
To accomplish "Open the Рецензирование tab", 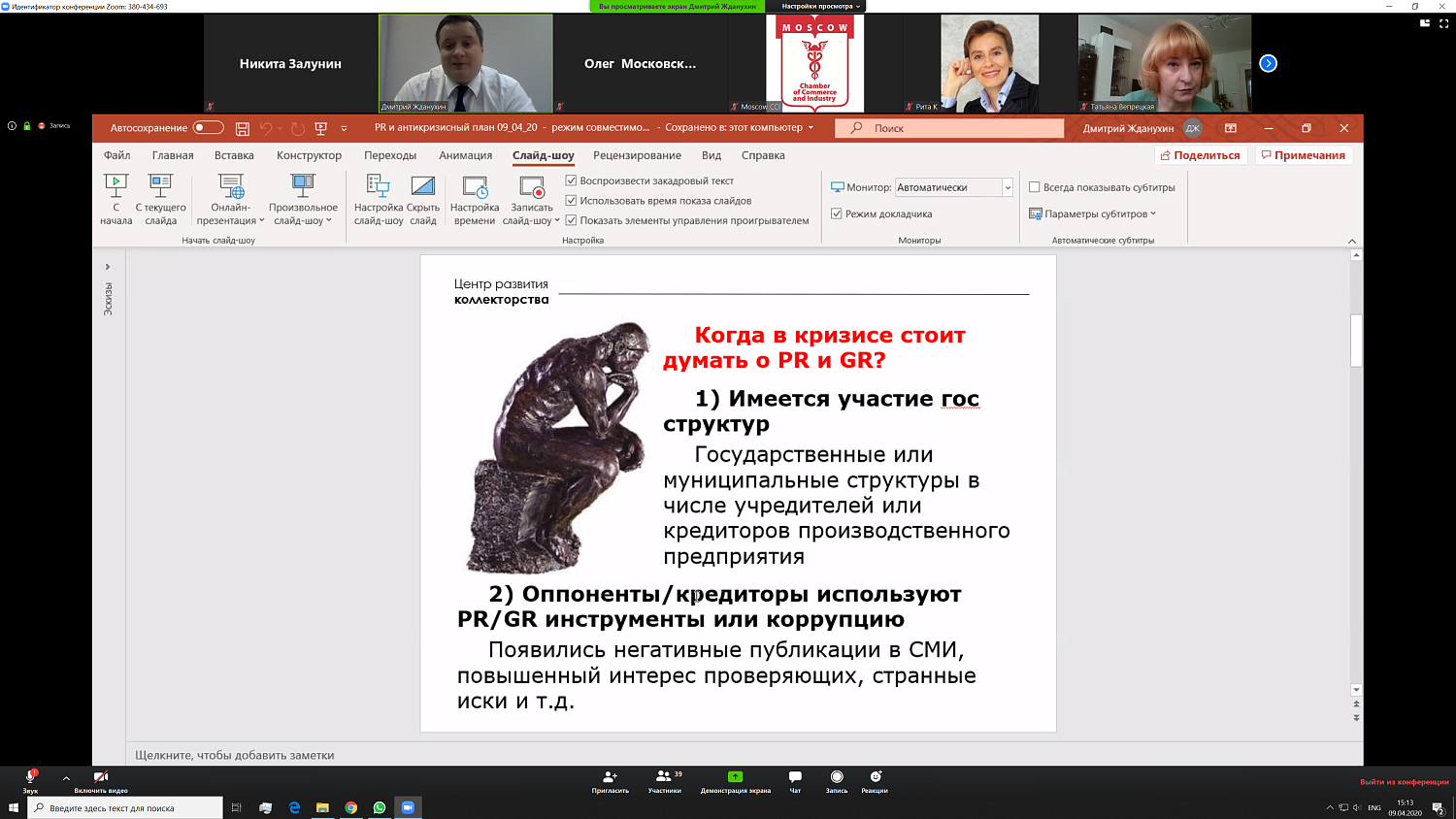I will [x=637, y=155].
